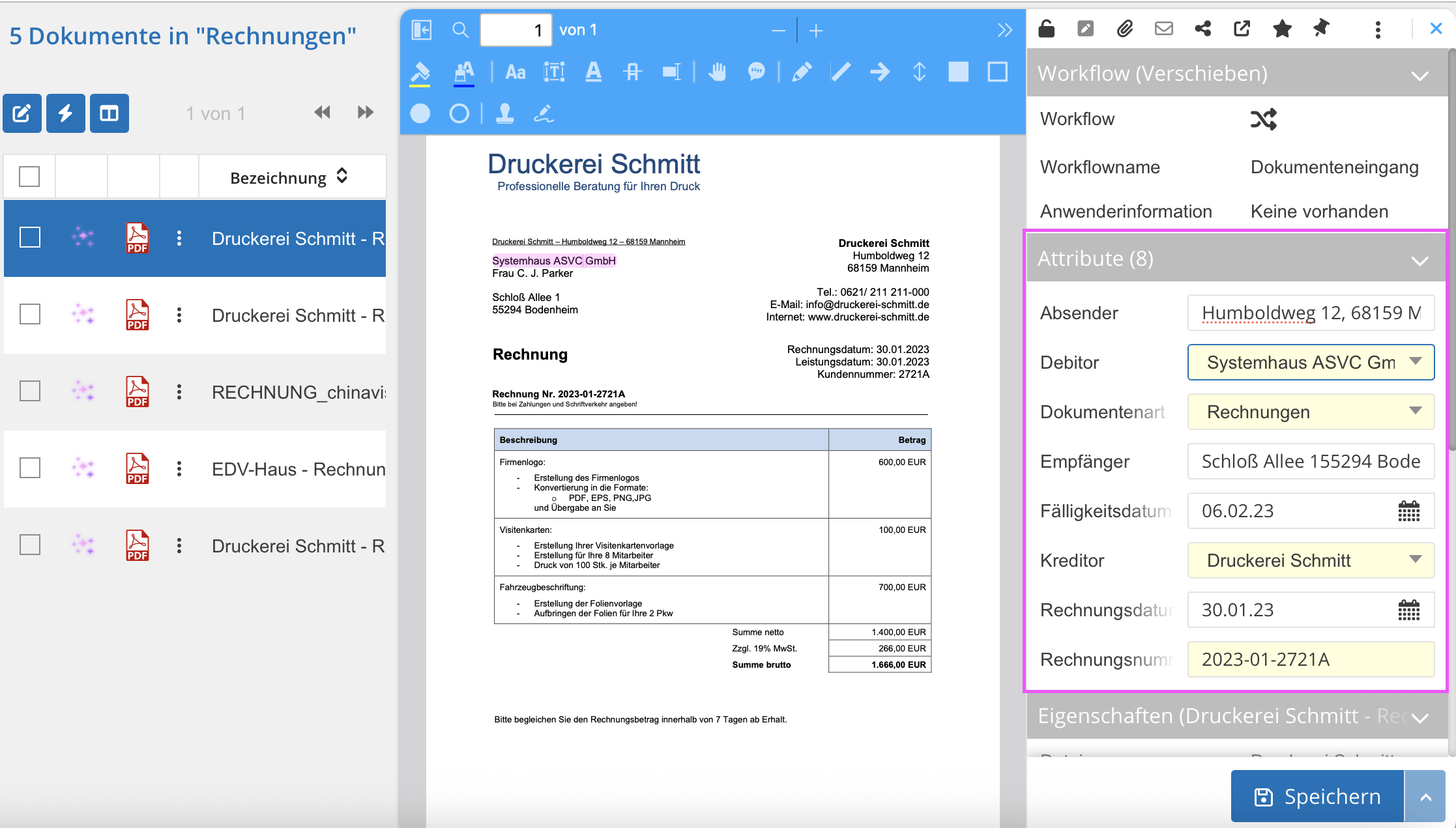Open the attachments paperclip icon

click(x=1125, y=29)
